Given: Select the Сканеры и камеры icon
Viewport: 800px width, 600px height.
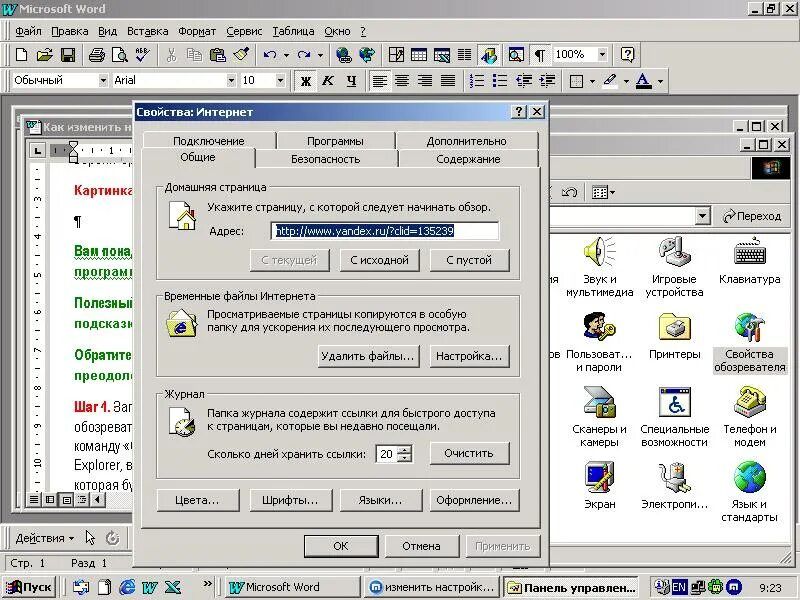Looking at the screenshot, I should click(599, 417).
